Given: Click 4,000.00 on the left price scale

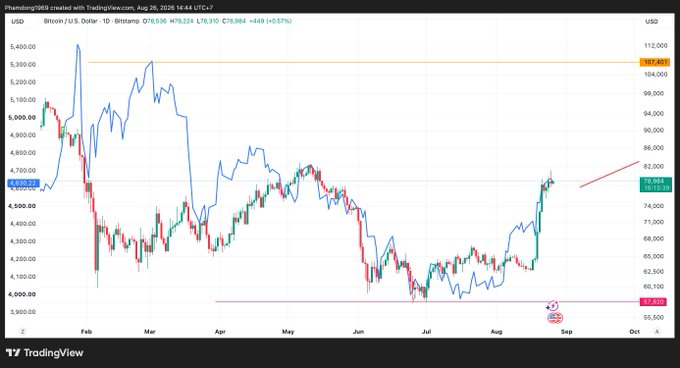Looking at the screenshot, I should pos(22,294).
